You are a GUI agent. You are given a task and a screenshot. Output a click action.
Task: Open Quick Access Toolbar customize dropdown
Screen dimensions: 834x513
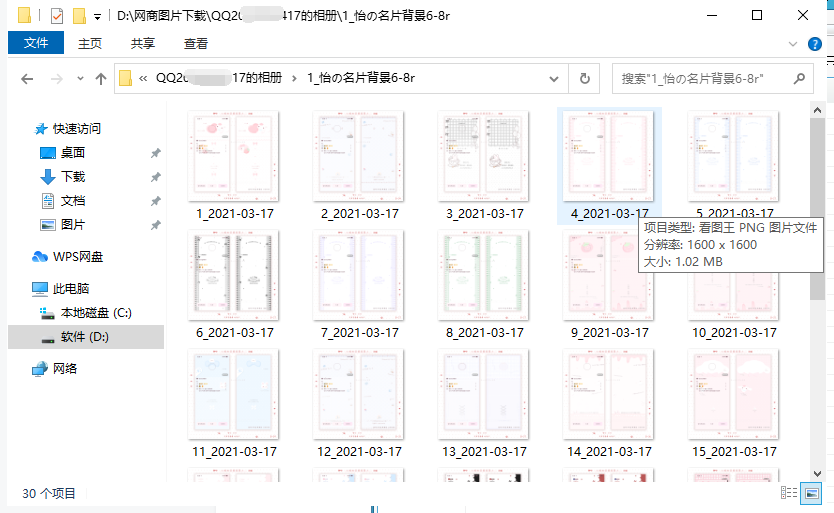point(97,16)
